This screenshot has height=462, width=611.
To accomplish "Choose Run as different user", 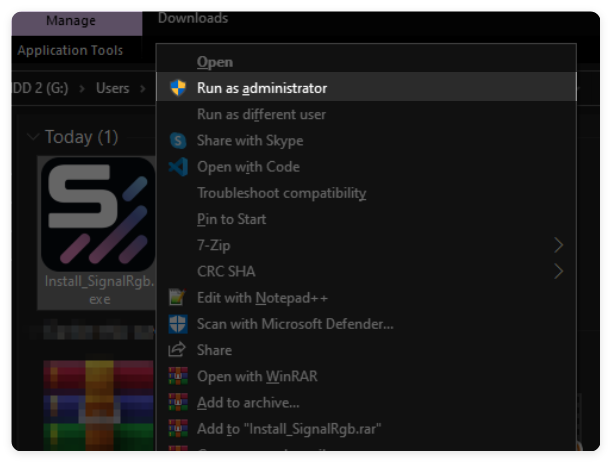I will click(x=366, y=115).
